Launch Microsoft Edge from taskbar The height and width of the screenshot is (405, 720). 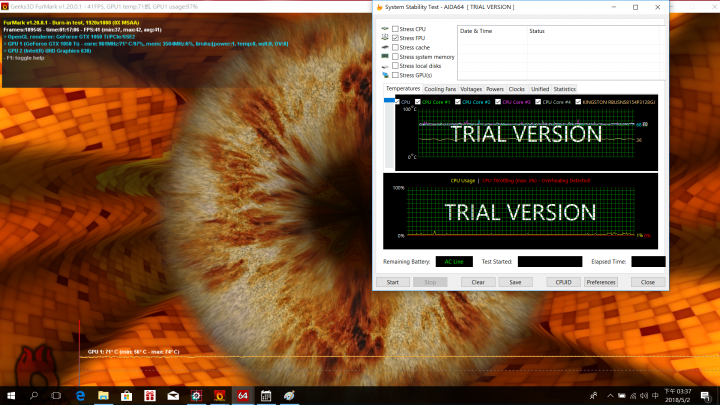(80, 395)
